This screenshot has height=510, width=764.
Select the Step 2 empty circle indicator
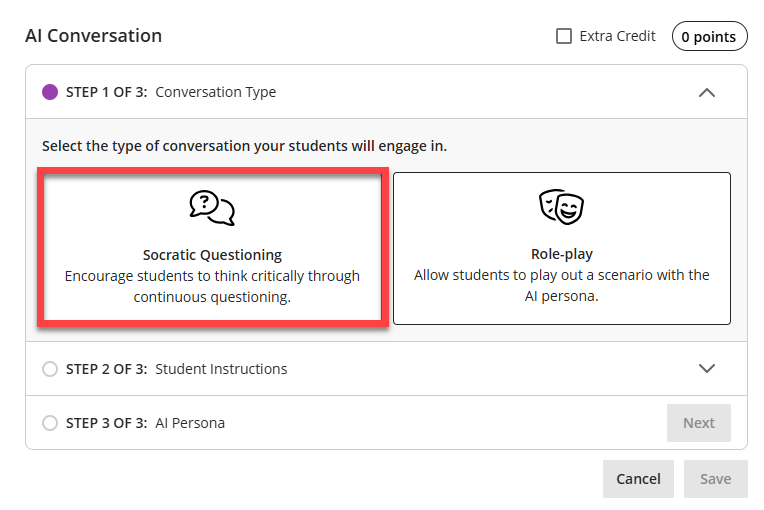click(50, 369)
